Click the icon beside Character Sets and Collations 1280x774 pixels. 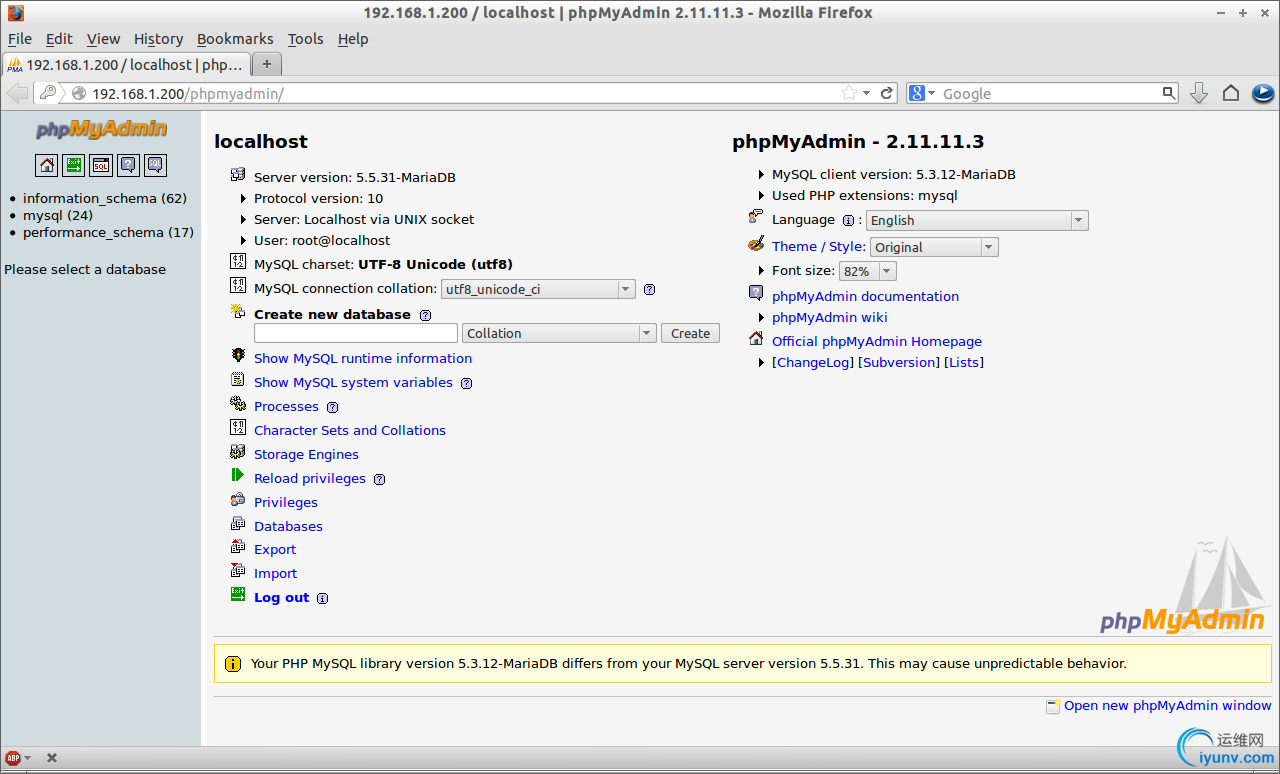click(238, 428)
